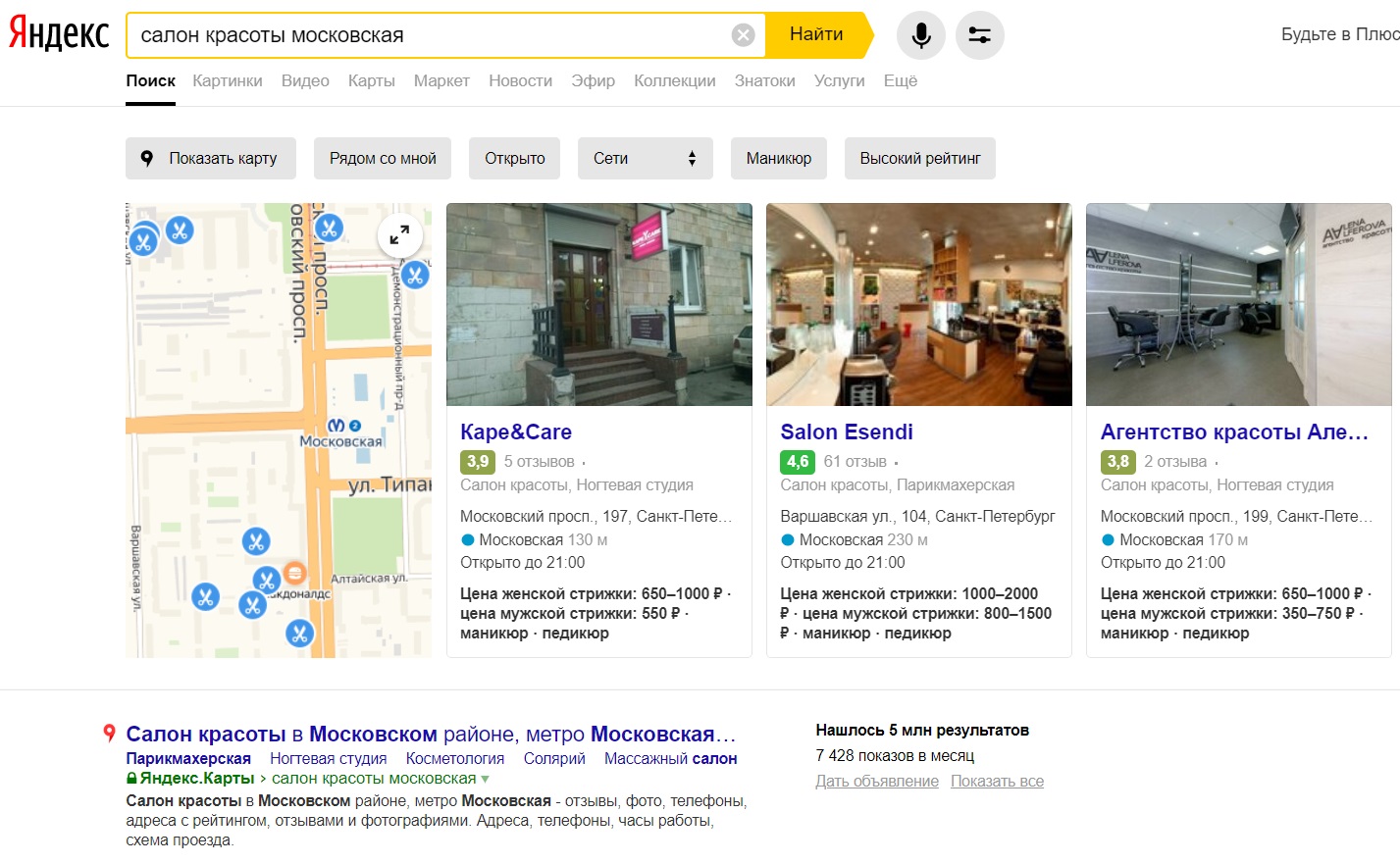Click the green dropdown arrow next to the Яндекс.Карты URL
Viewport: 1400px width, 864px height.
pyautogui.click(x=485, y=779)
